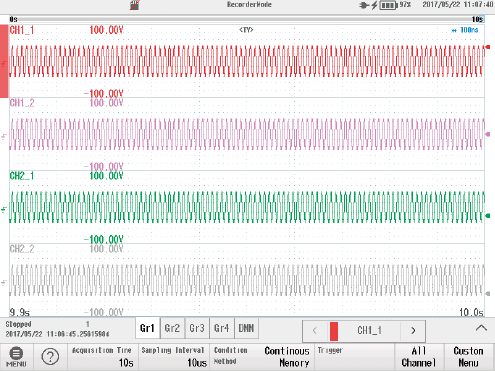The height and width of the screenshot is (371, 495).
Task: Select the CH1_1 channel label
Action: [x=22, y=30]
